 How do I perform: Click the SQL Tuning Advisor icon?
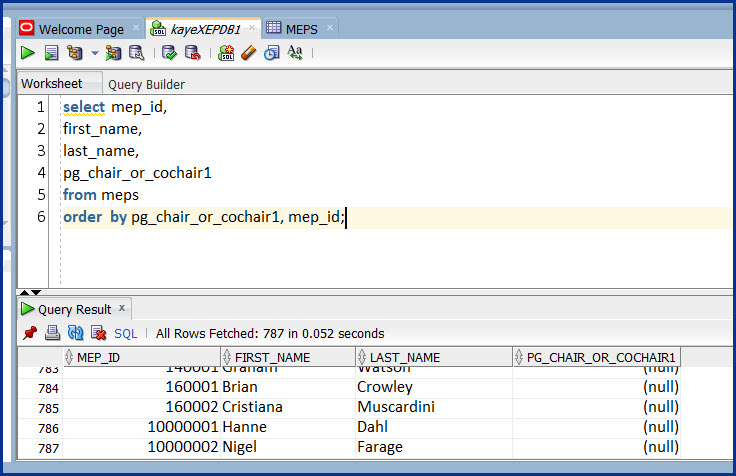[137, 53]
